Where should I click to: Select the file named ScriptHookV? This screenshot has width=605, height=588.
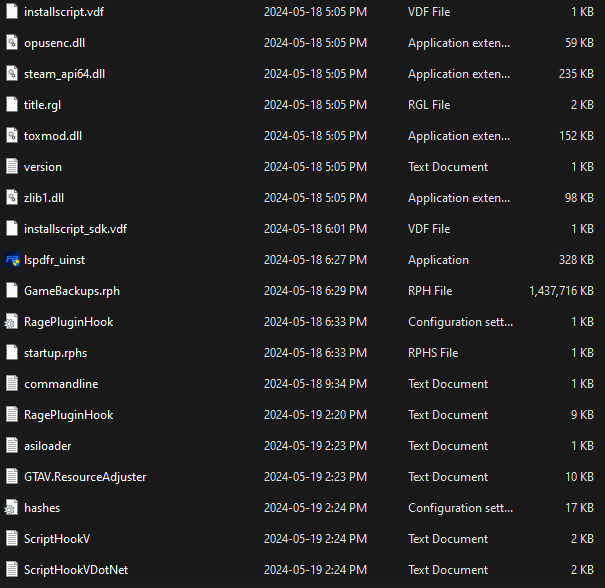(x=57, y=539)
